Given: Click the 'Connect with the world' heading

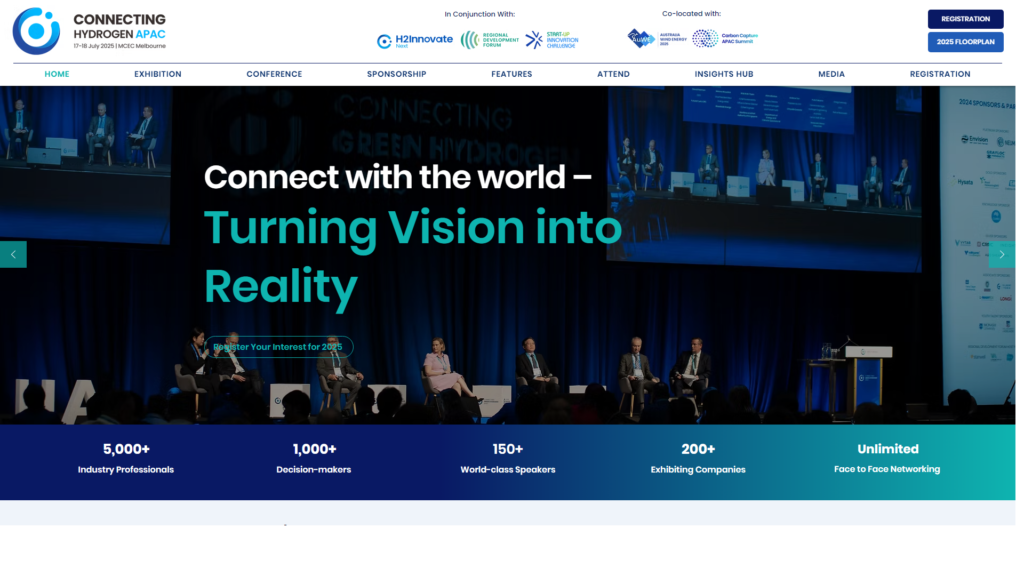Looking at the screenshot, I should [x=398, y=177].
